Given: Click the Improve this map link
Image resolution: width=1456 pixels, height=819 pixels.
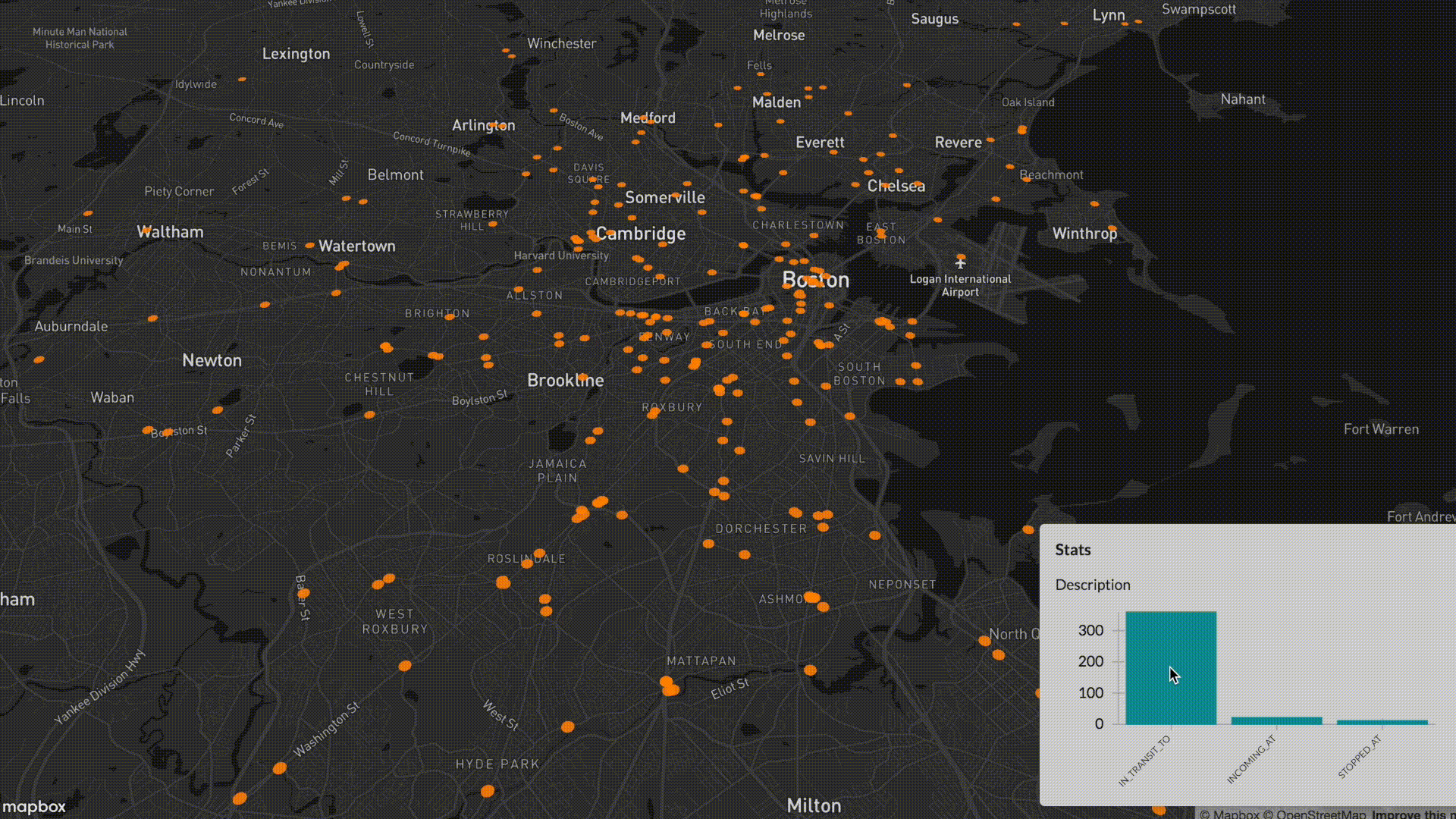Looking at the screenshot, I should [x=1412, y=814].
